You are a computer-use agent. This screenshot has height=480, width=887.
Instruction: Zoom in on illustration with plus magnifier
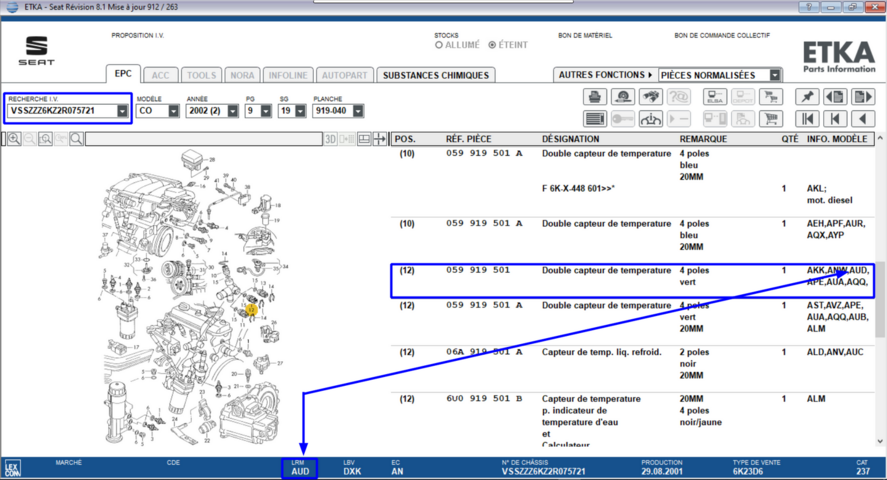[14, 139]
